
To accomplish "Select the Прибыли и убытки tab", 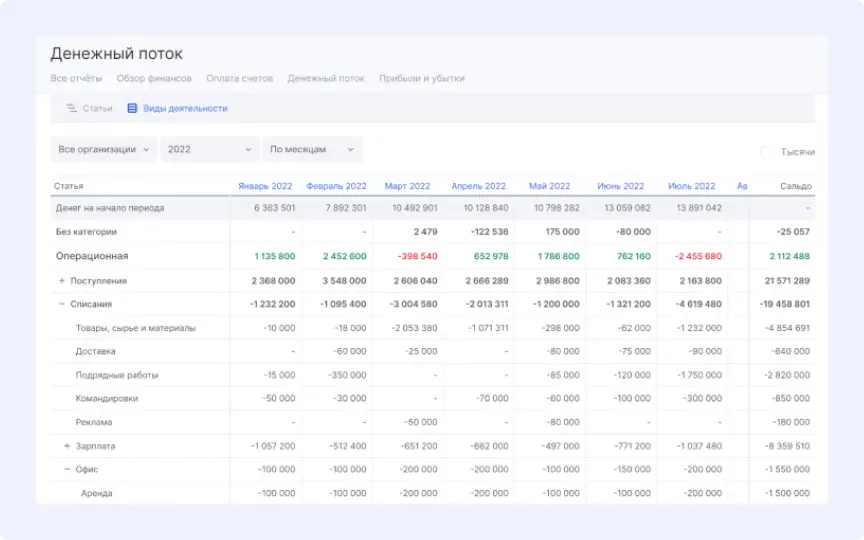I will [421, 78].
